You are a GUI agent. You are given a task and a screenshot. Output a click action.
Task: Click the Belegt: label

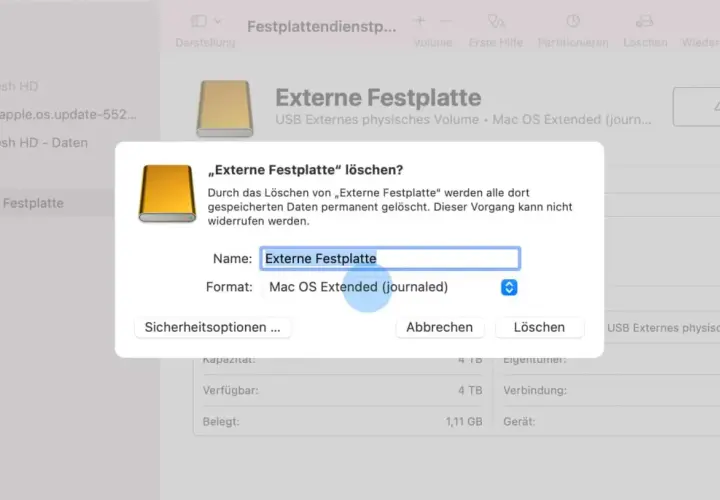click(x=221, y=421)
